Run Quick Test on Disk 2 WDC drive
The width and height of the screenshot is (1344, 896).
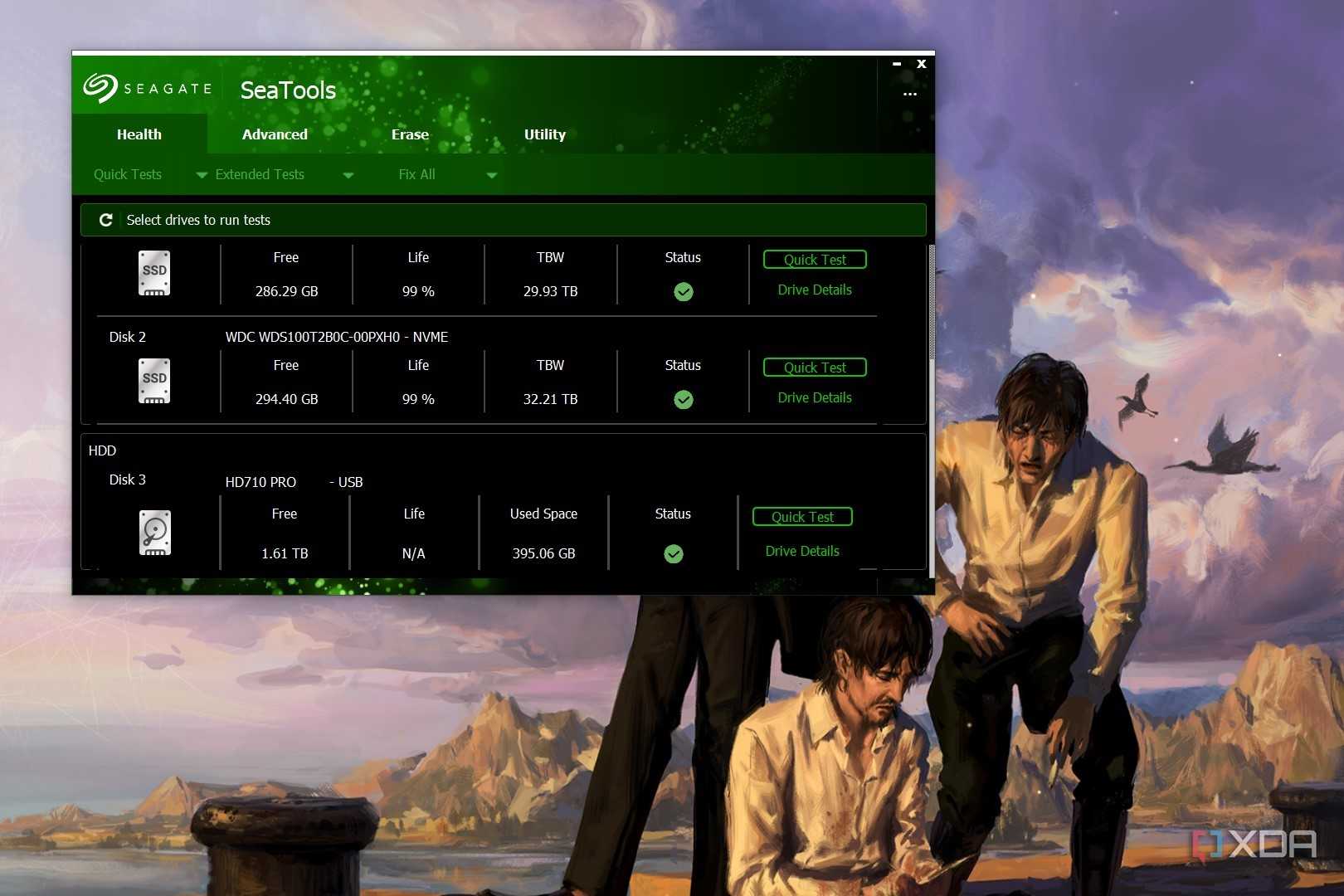(815, 368)
